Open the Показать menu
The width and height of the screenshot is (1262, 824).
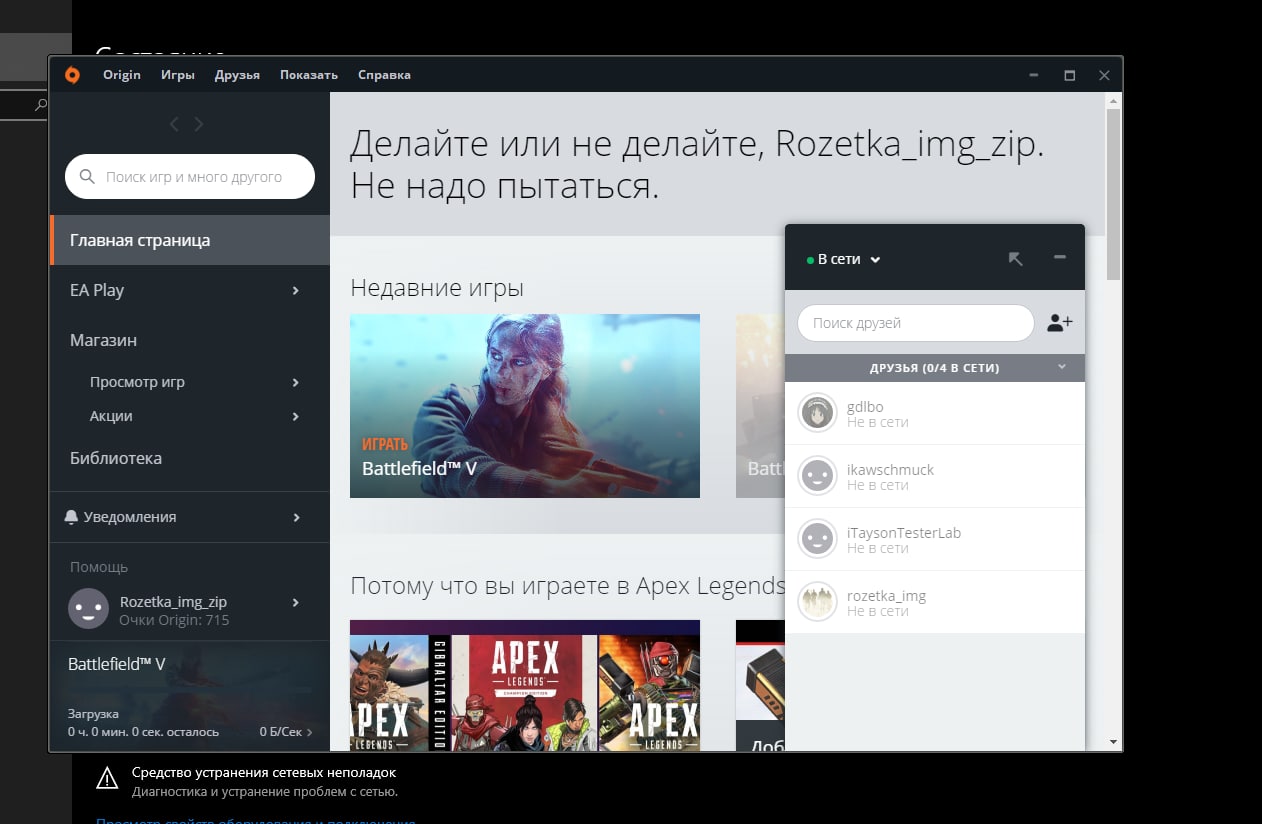pos(309,75)
